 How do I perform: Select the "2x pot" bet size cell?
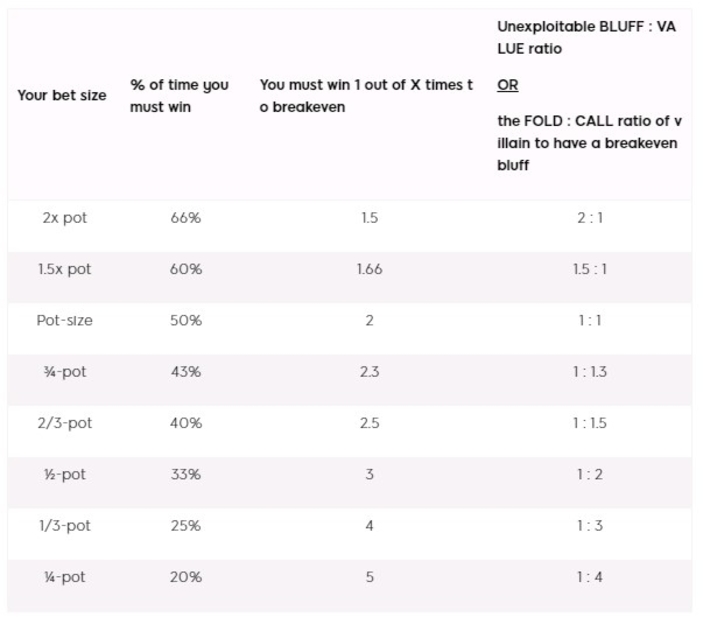65,217
